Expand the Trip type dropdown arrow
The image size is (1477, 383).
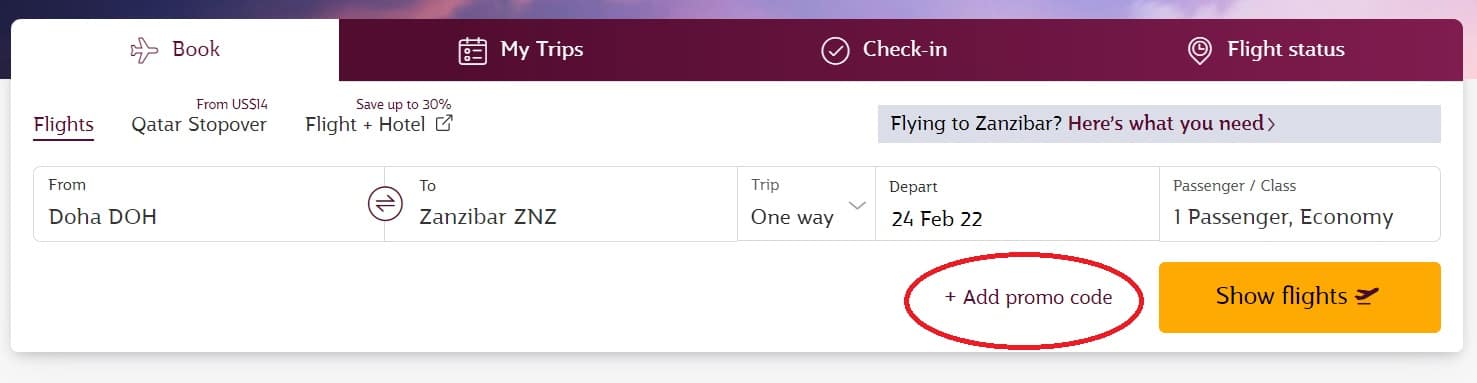856,205
